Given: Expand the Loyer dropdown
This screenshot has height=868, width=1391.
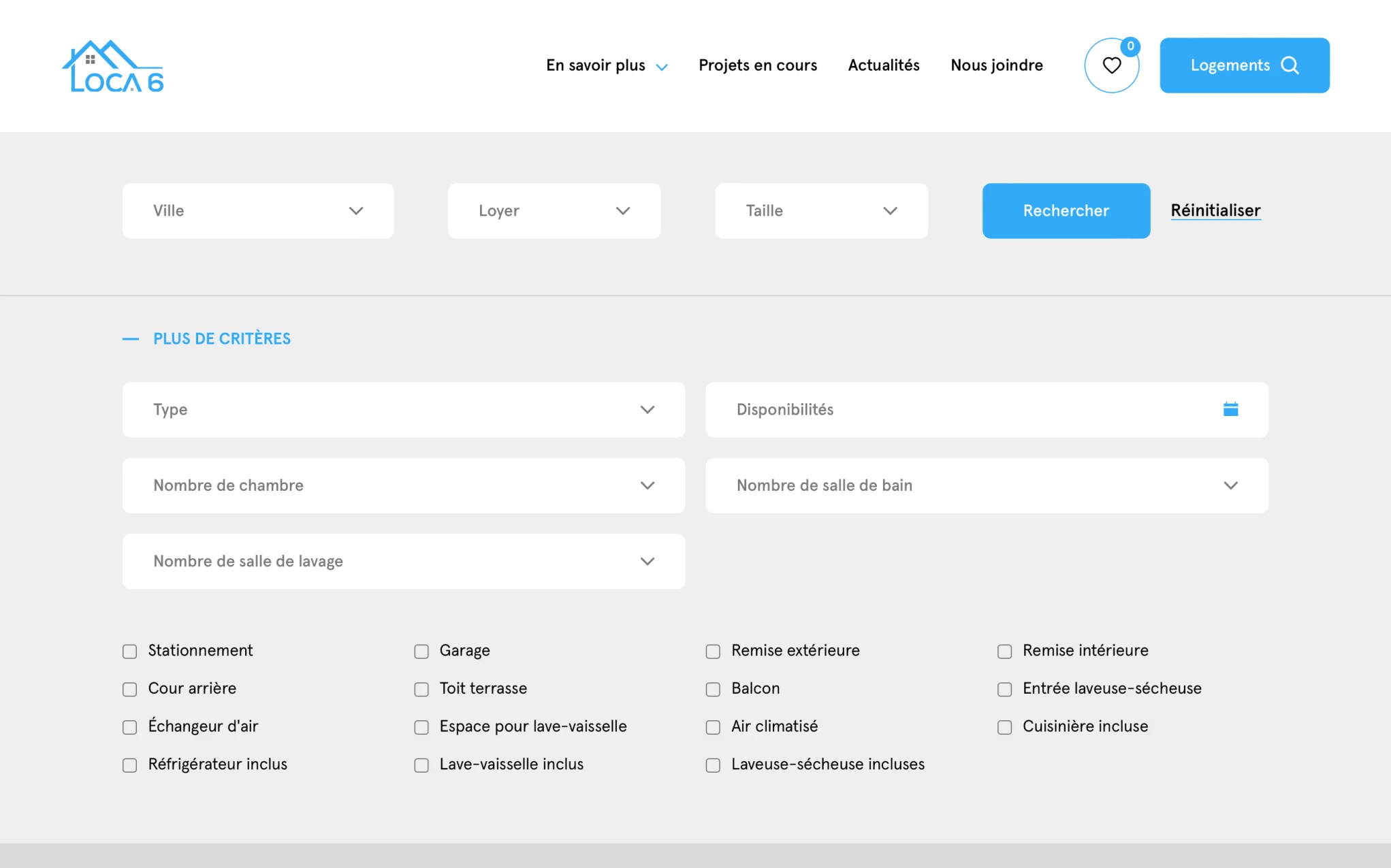Looking at the screenshot, I should [554, 210].
